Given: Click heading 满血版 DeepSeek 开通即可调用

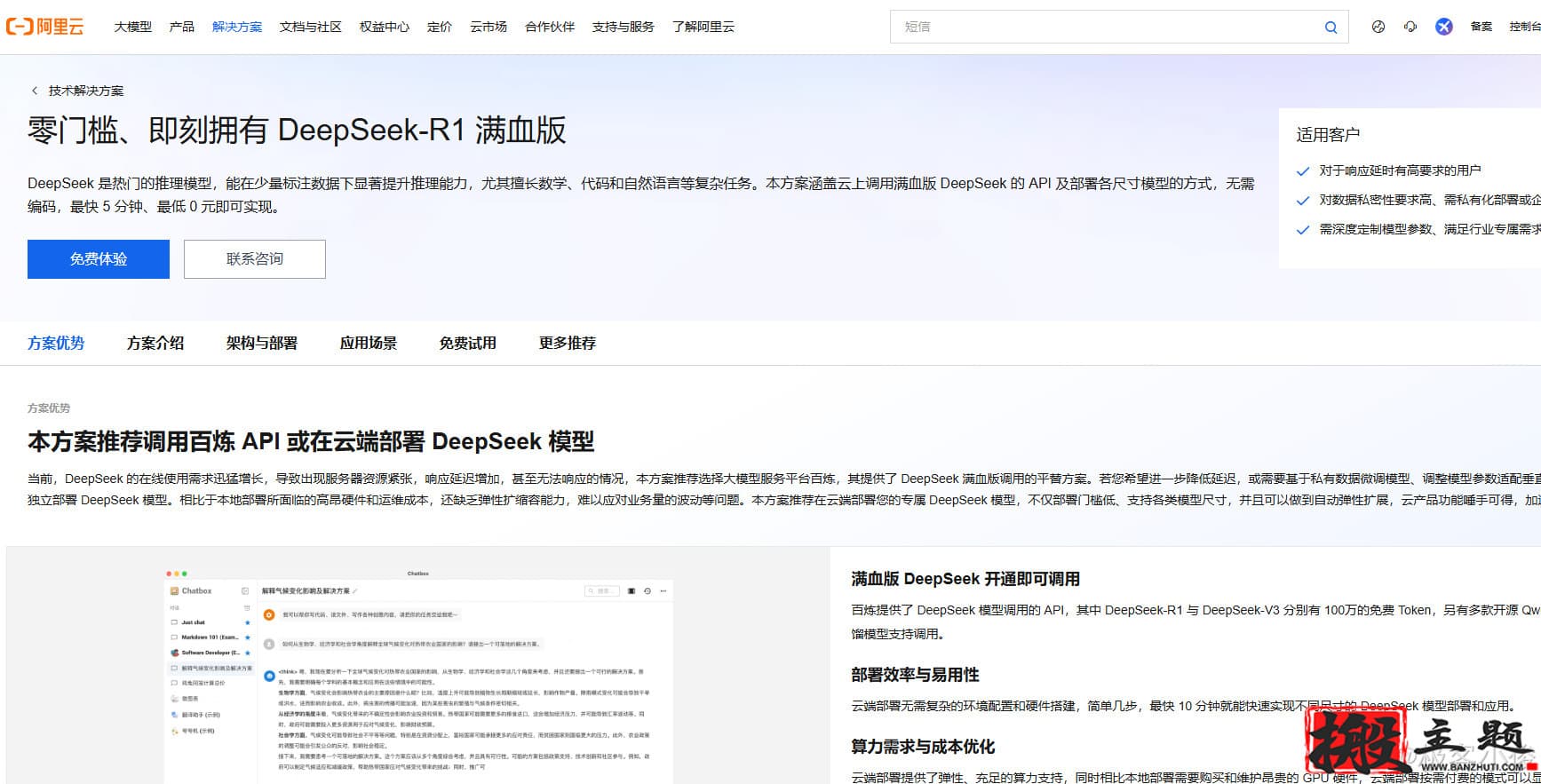Looking at the screenshot, I should tap(965, 579).
